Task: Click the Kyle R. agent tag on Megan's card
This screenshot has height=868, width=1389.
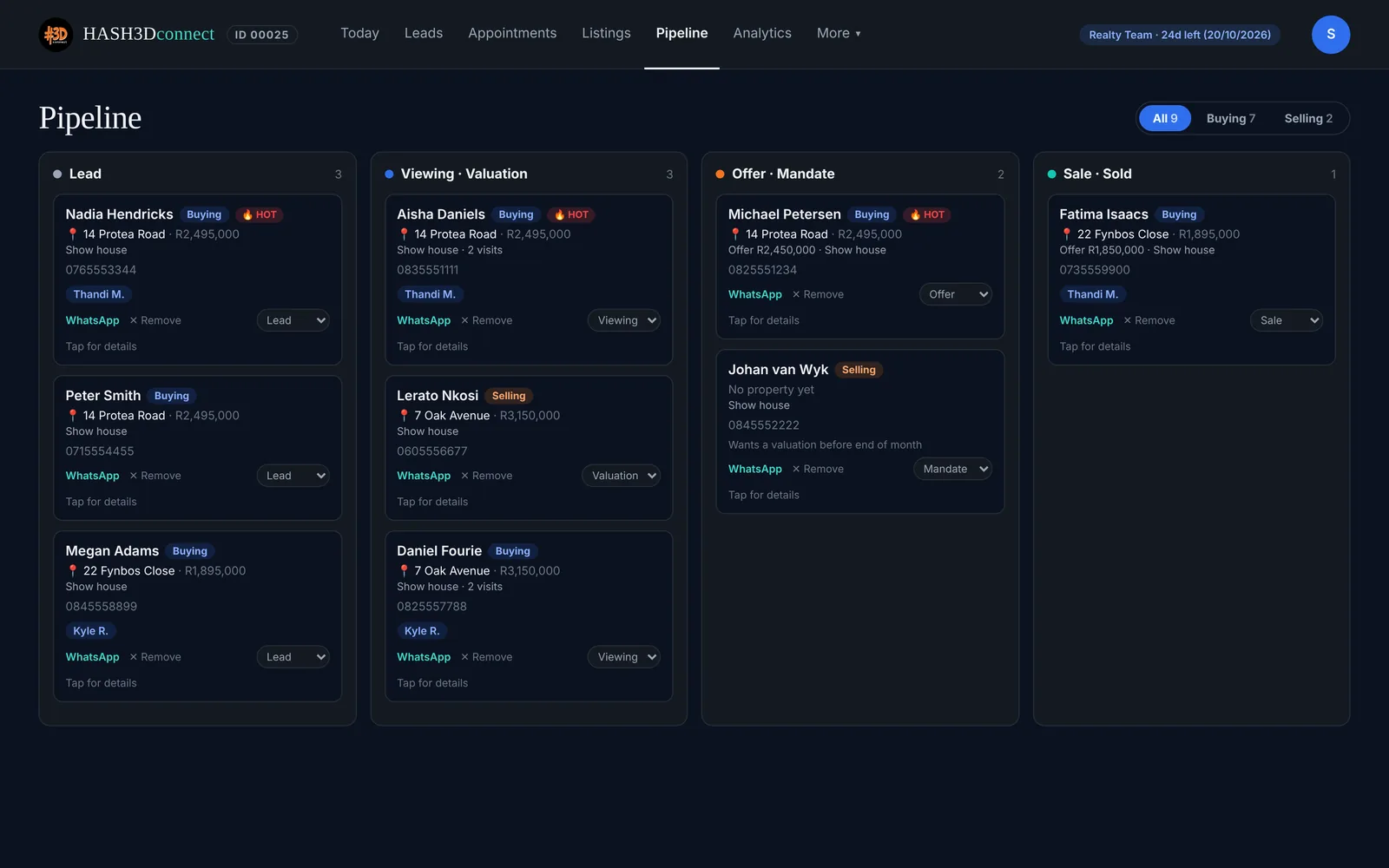Action: click(x=91, y=631)
